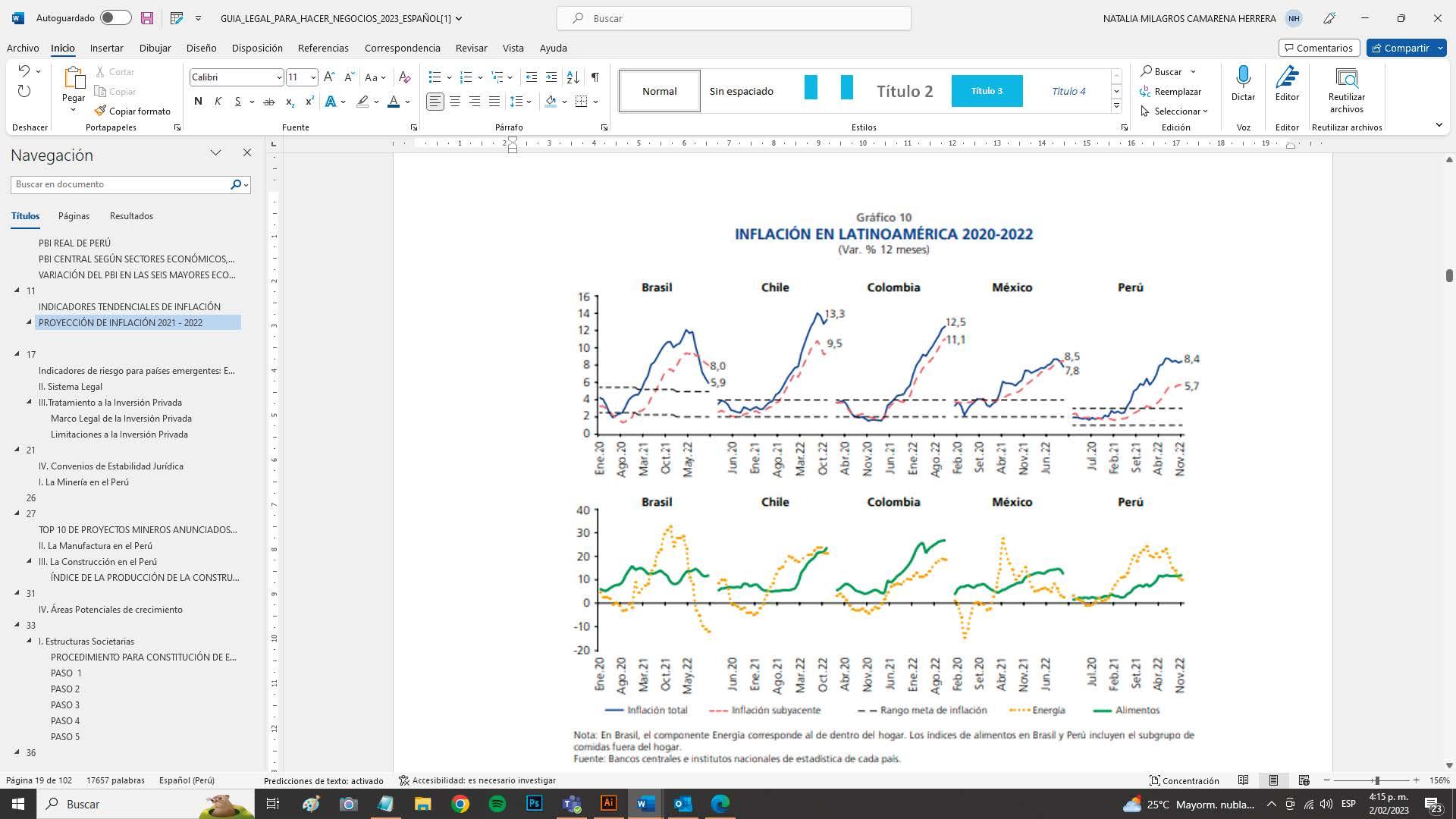The image size is (1456, 819).
Task: Toggle italic formatting K button
Action: (x=218, y=101)
